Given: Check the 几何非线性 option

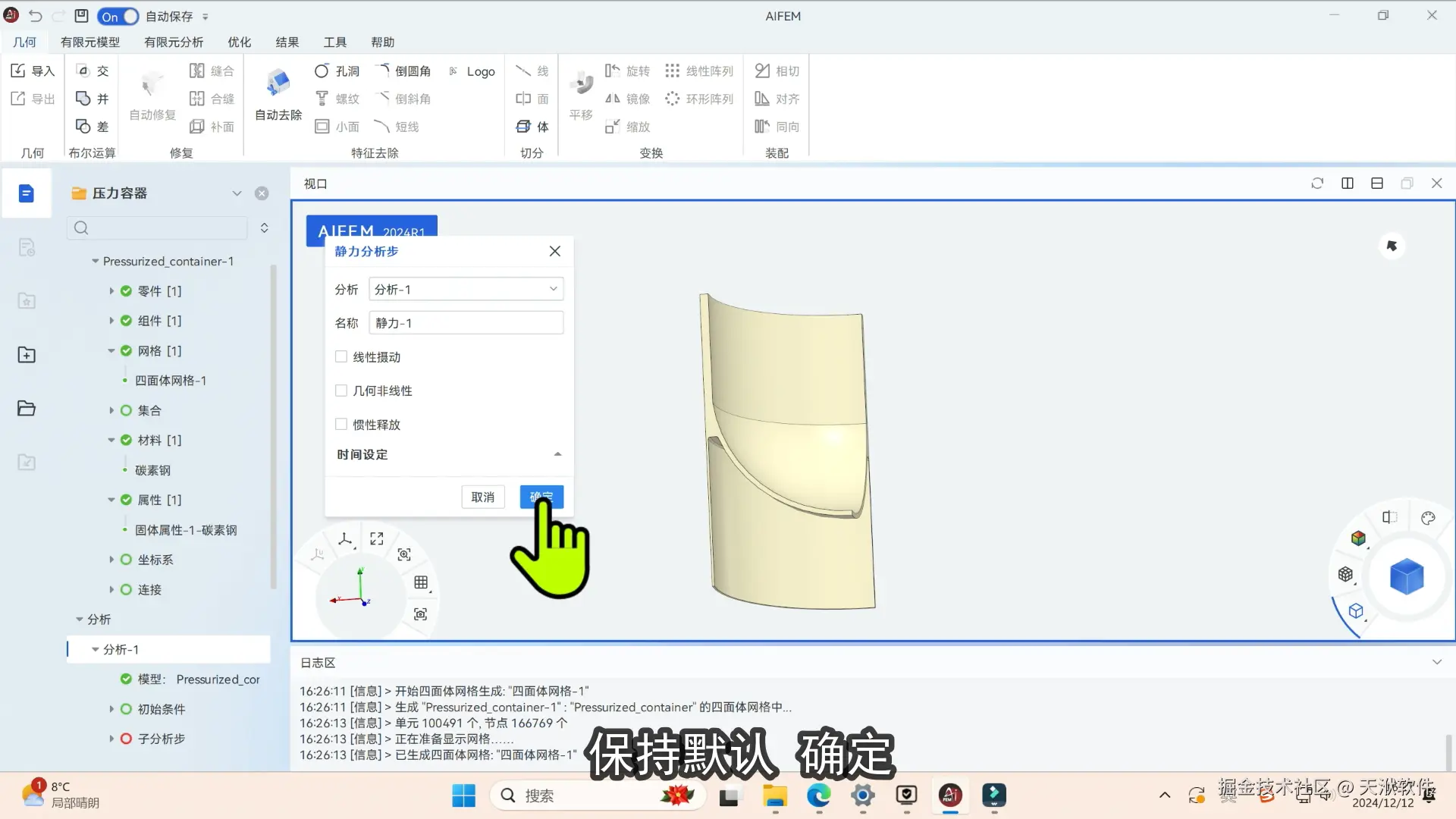Looking at the screenshot, I should (x=341, y=391).
